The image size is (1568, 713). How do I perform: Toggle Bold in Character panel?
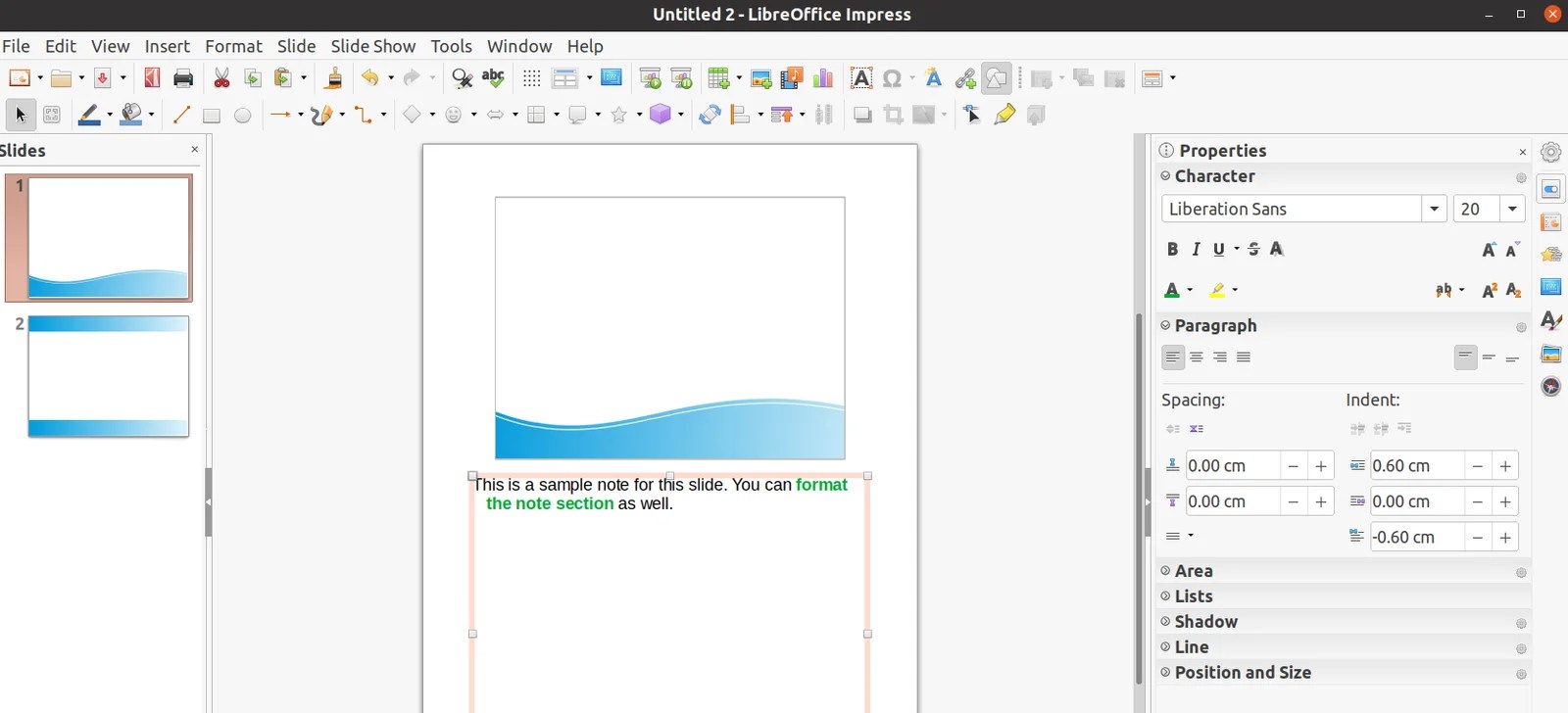[x=1173, y=250]
